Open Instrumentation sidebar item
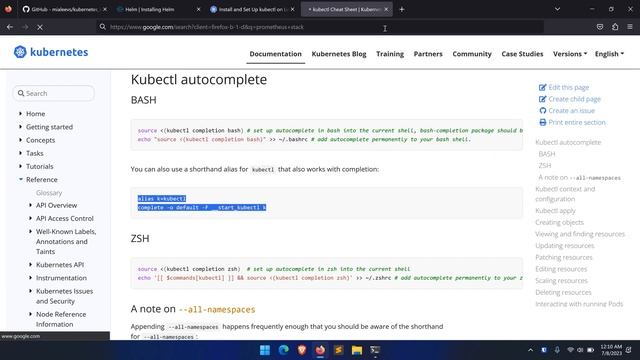Viewport: 640px width, 360px height. pos(61,278)
